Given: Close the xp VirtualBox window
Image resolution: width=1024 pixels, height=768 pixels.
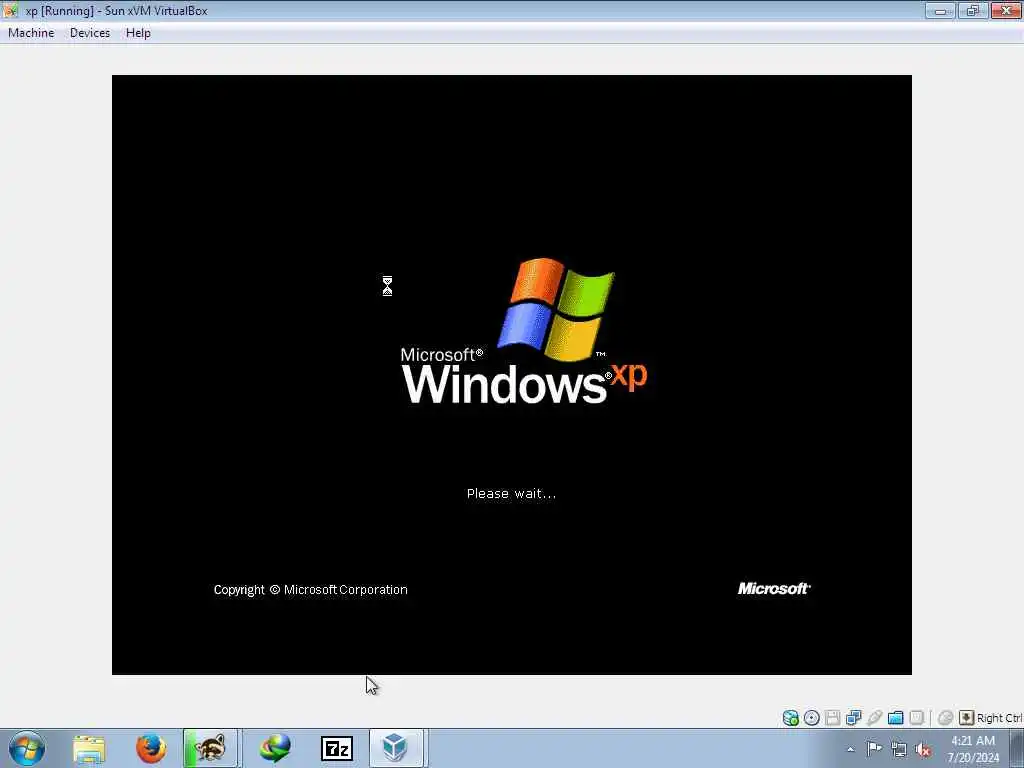Looking at the screenshot, I should 1006,10.
